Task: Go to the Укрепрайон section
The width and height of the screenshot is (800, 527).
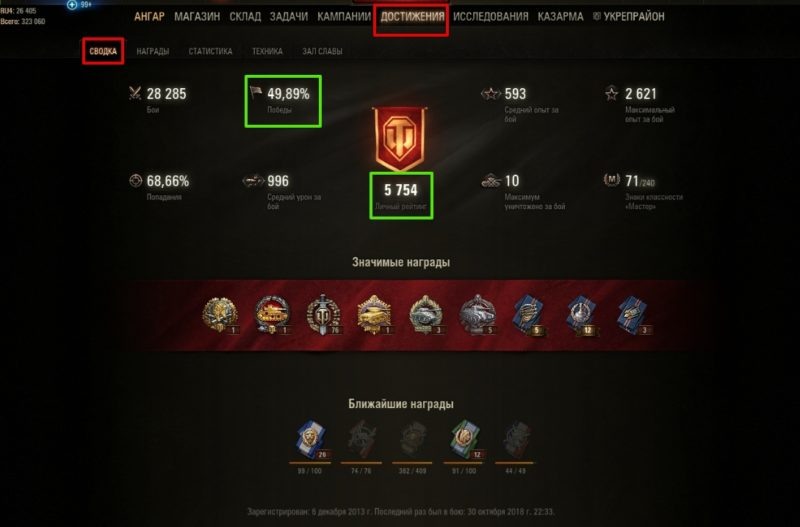Action: click(x=629, y=17)
